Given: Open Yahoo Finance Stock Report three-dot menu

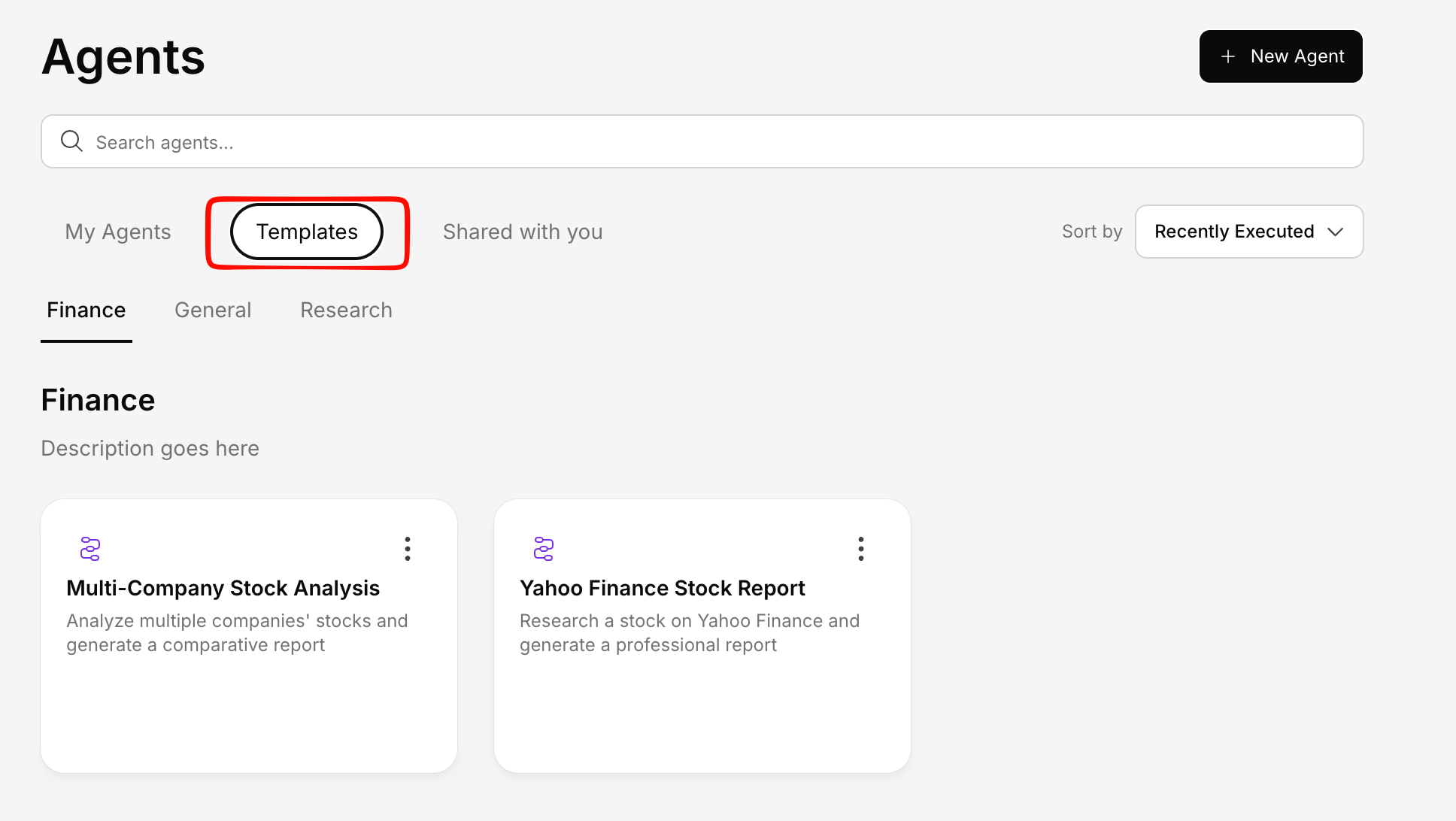Looking at the screenshot, I should pyautogui.click(x=861, y=549).
